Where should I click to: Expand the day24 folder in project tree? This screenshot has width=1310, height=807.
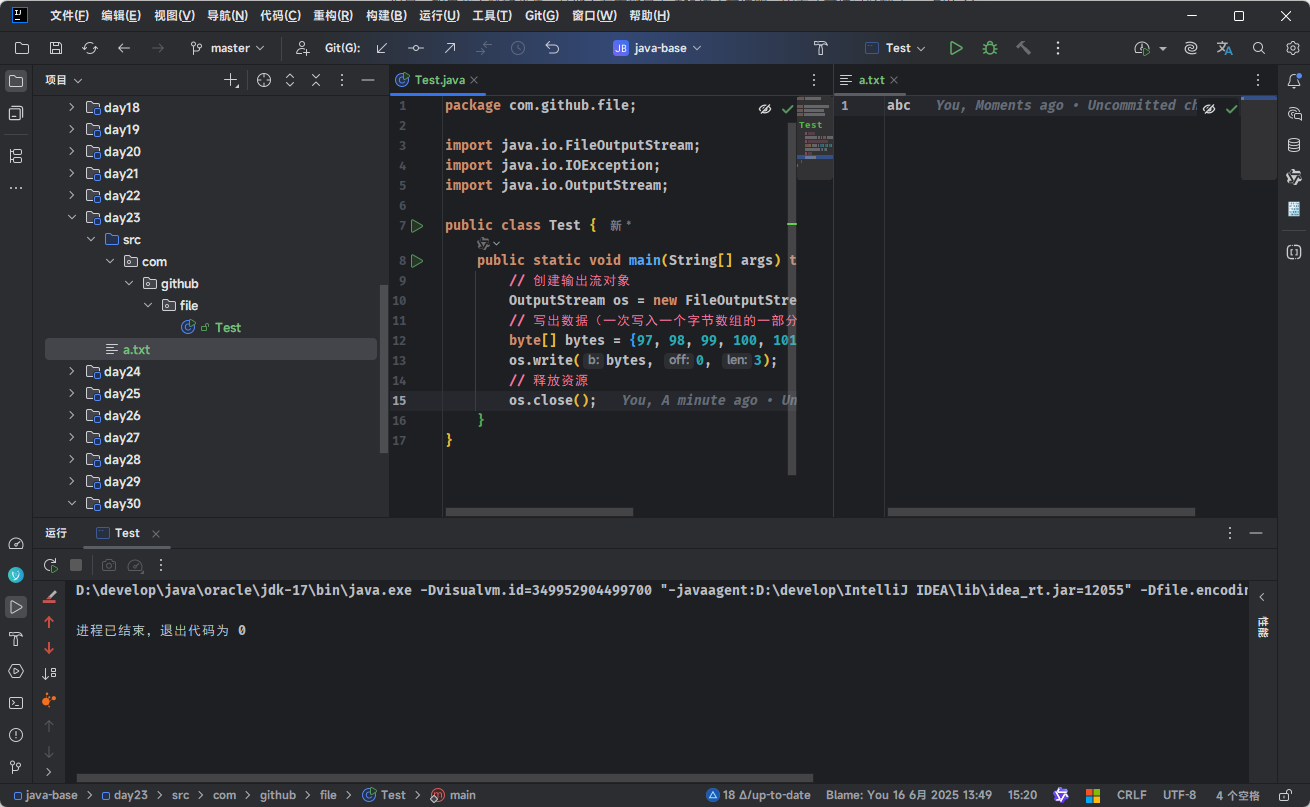click(x=72, y=372)
